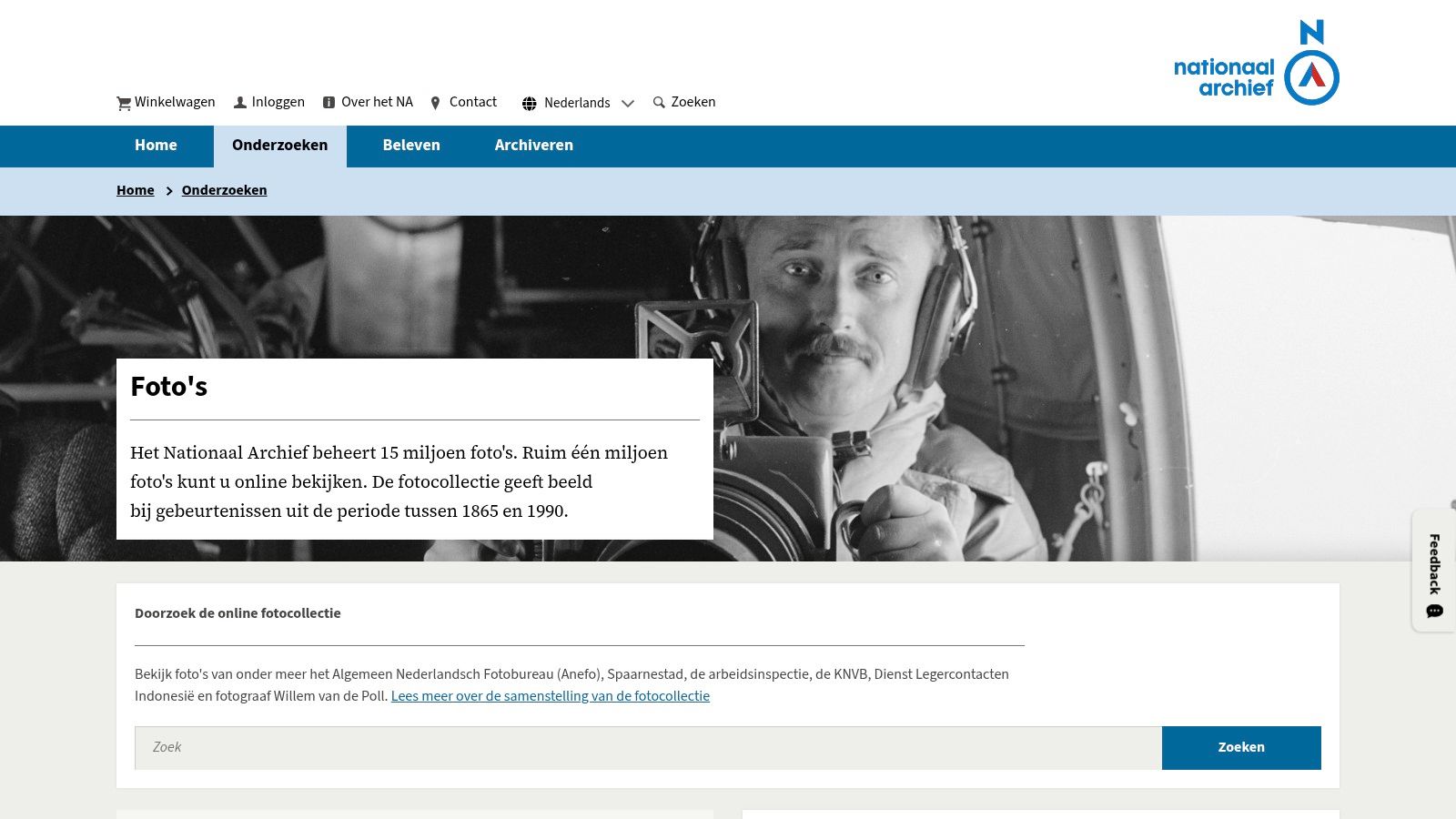Viewport: 1456px width, 819px height.
Task: Click the magnifying glass Zoeken icon
Action: (x=660, y=102)
